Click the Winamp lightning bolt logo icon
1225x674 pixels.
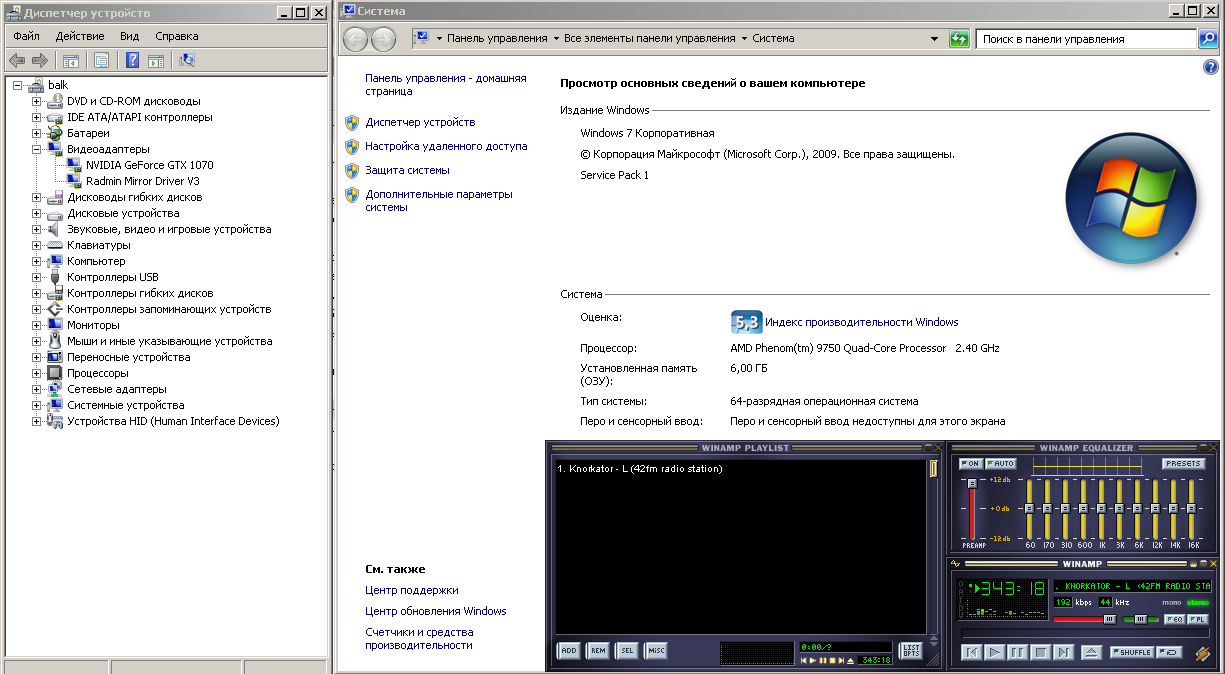pos(1203,654)
